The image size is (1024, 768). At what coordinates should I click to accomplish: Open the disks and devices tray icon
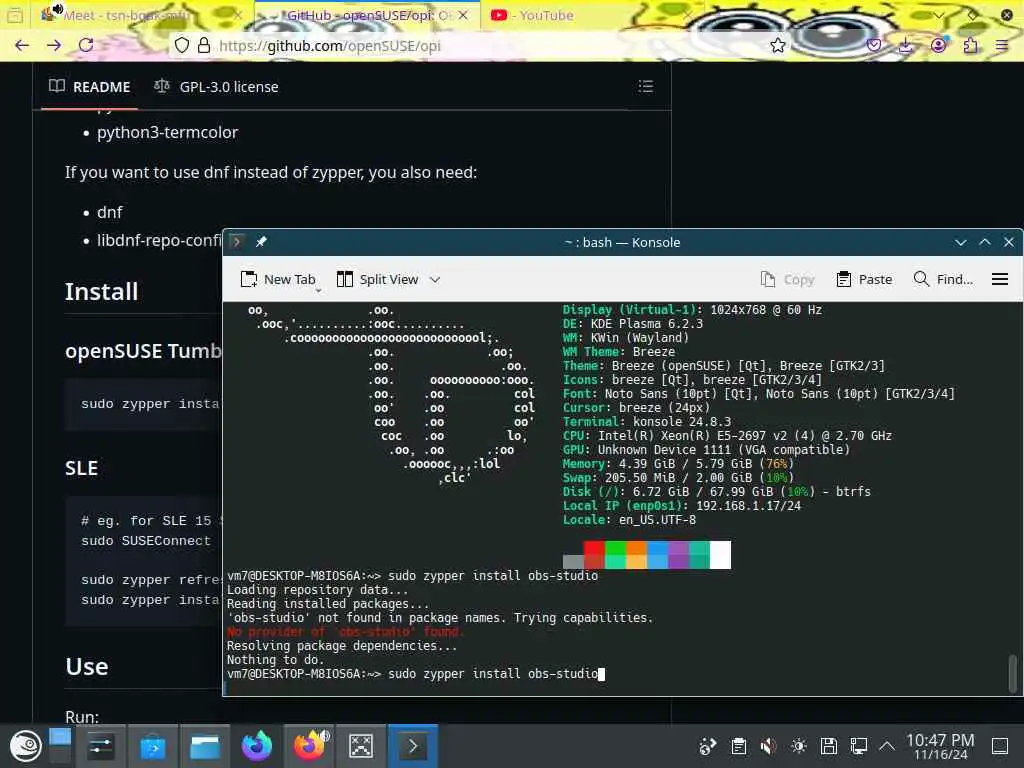click(x=829, y=746)
